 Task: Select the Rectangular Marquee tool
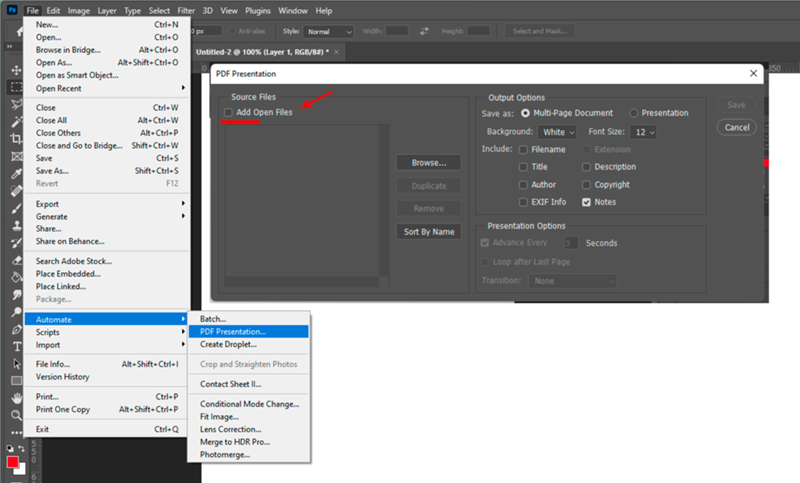tap(16, 87)
